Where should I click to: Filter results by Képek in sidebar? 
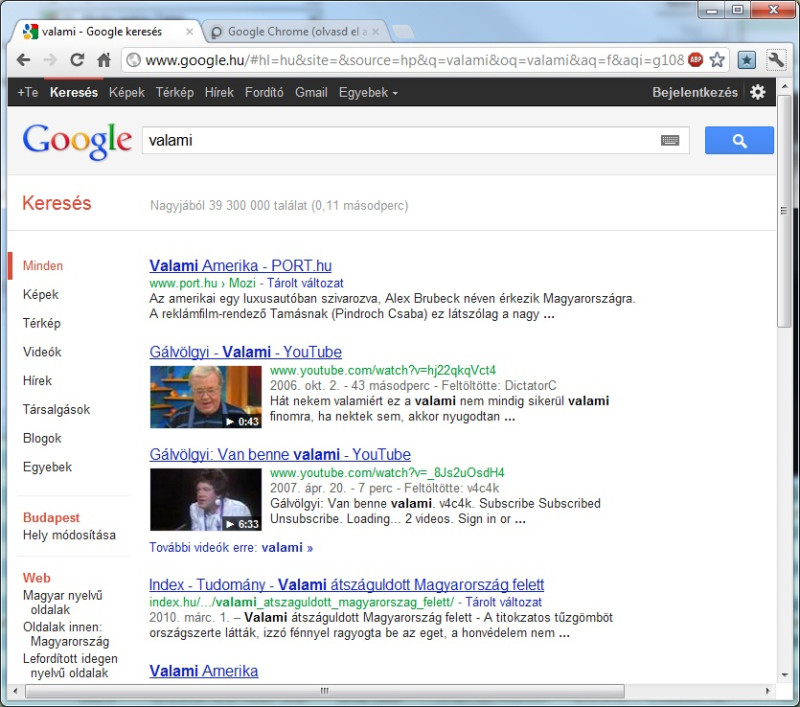41,294
